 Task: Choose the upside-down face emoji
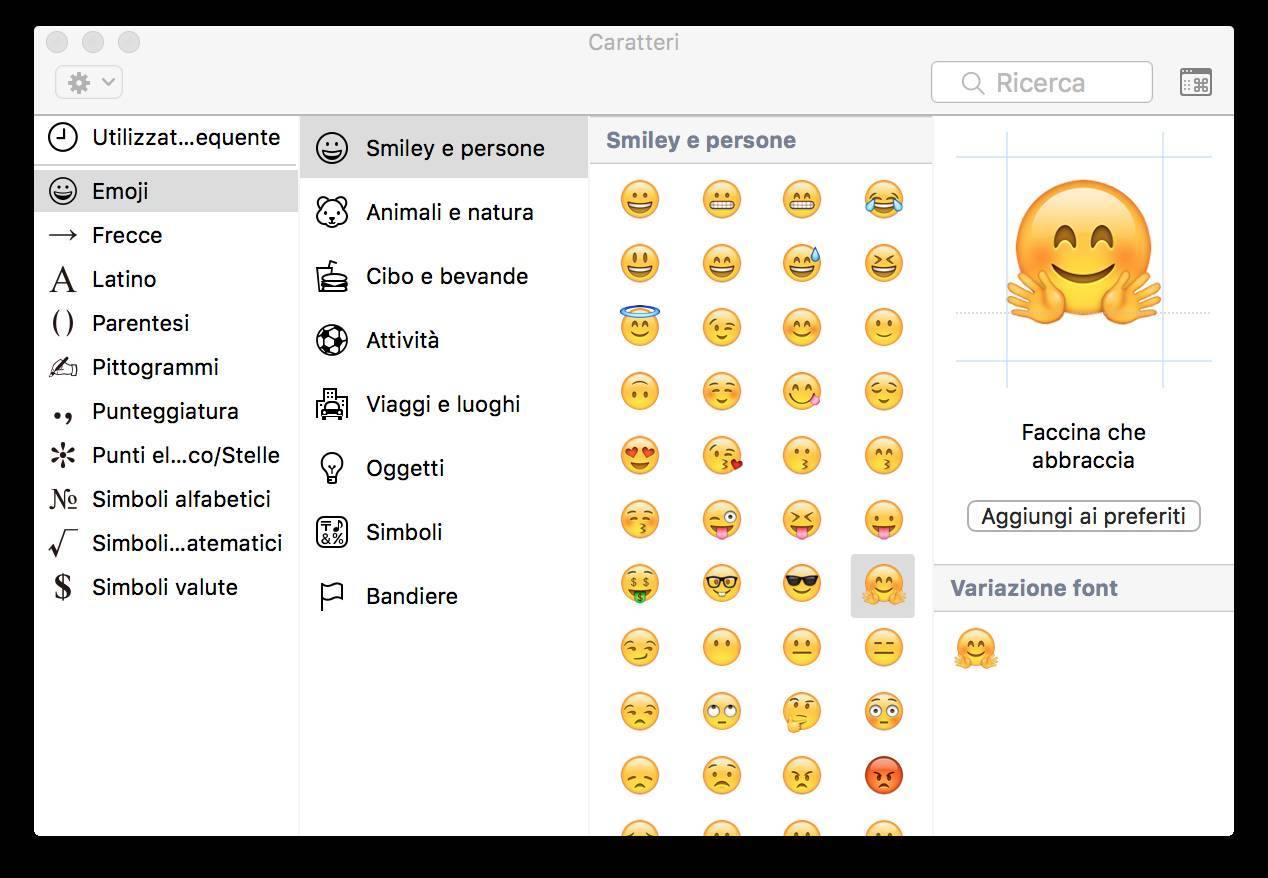point(640,391)
